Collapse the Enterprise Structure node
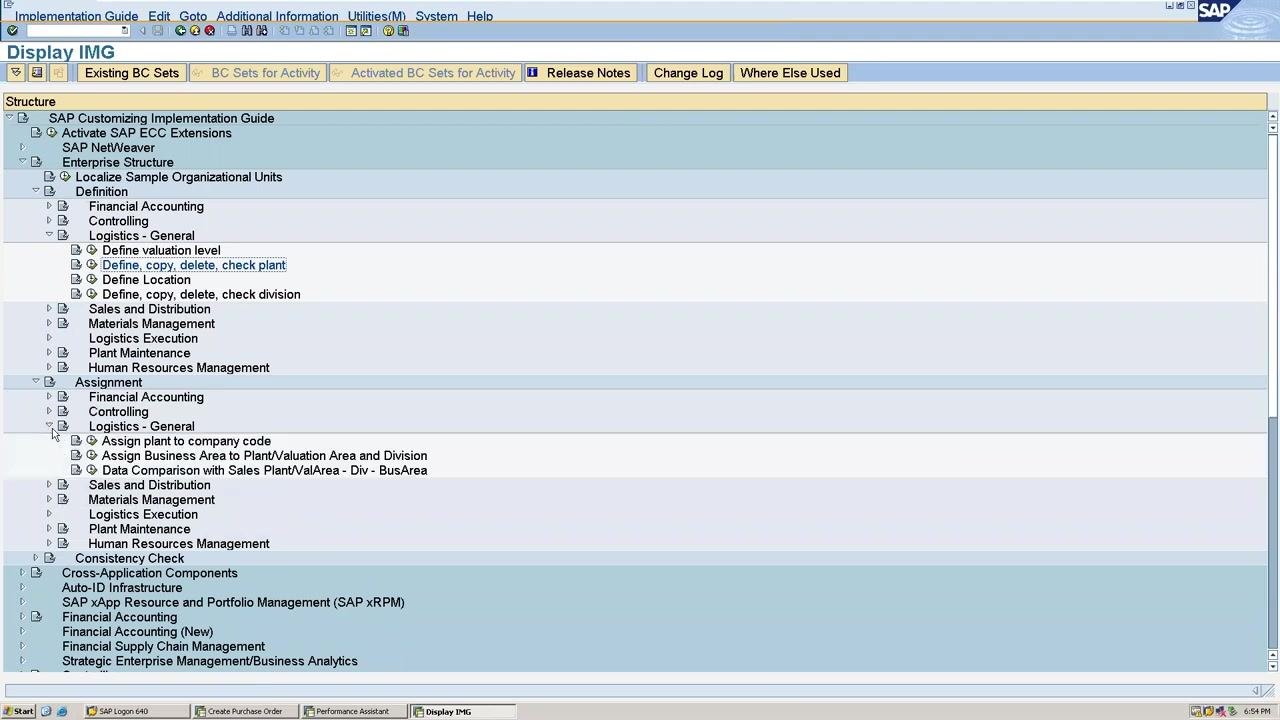1280x720 pixels. (22, 162)
